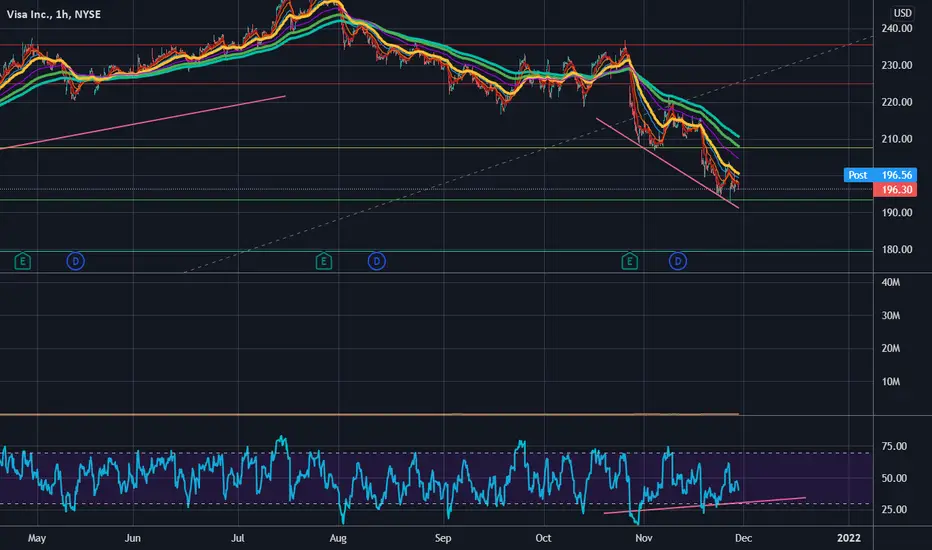Click the 20M volume axis label
Image resolution: width=932 pixels, height=550 pixels.
click(x=890, y=348)
